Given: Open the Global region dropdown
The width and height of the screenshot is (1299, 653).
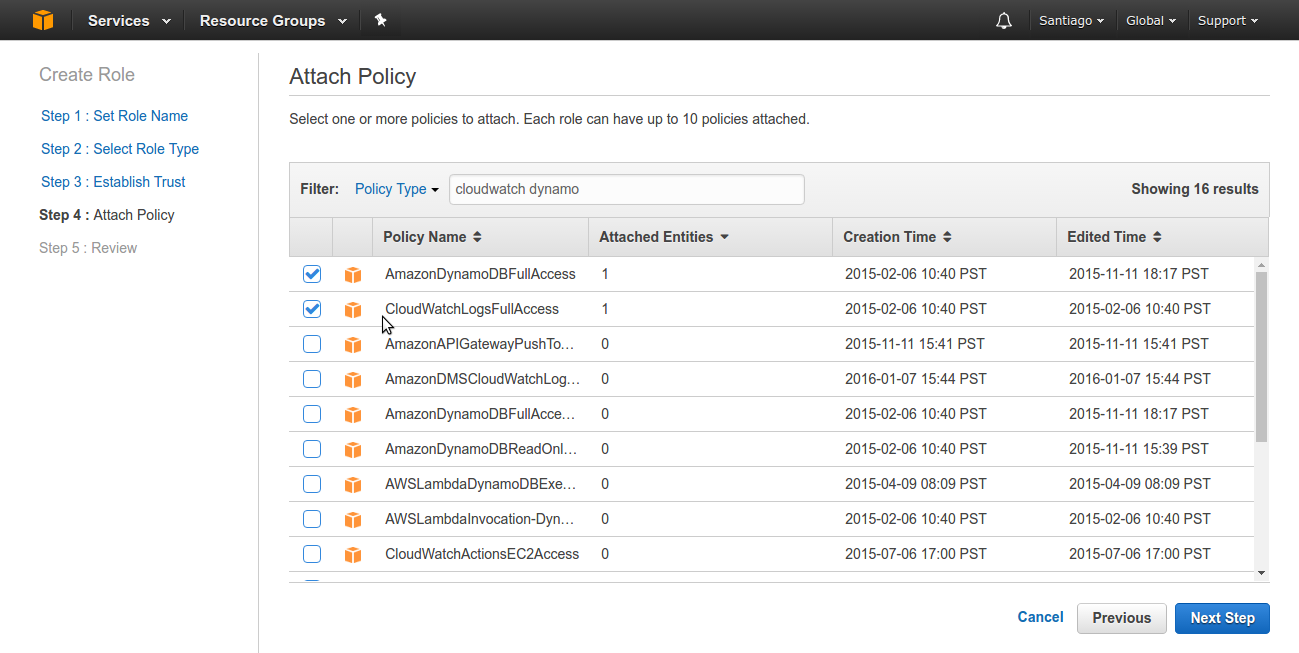Looking at the screenshot, I should click(1151, 20).
